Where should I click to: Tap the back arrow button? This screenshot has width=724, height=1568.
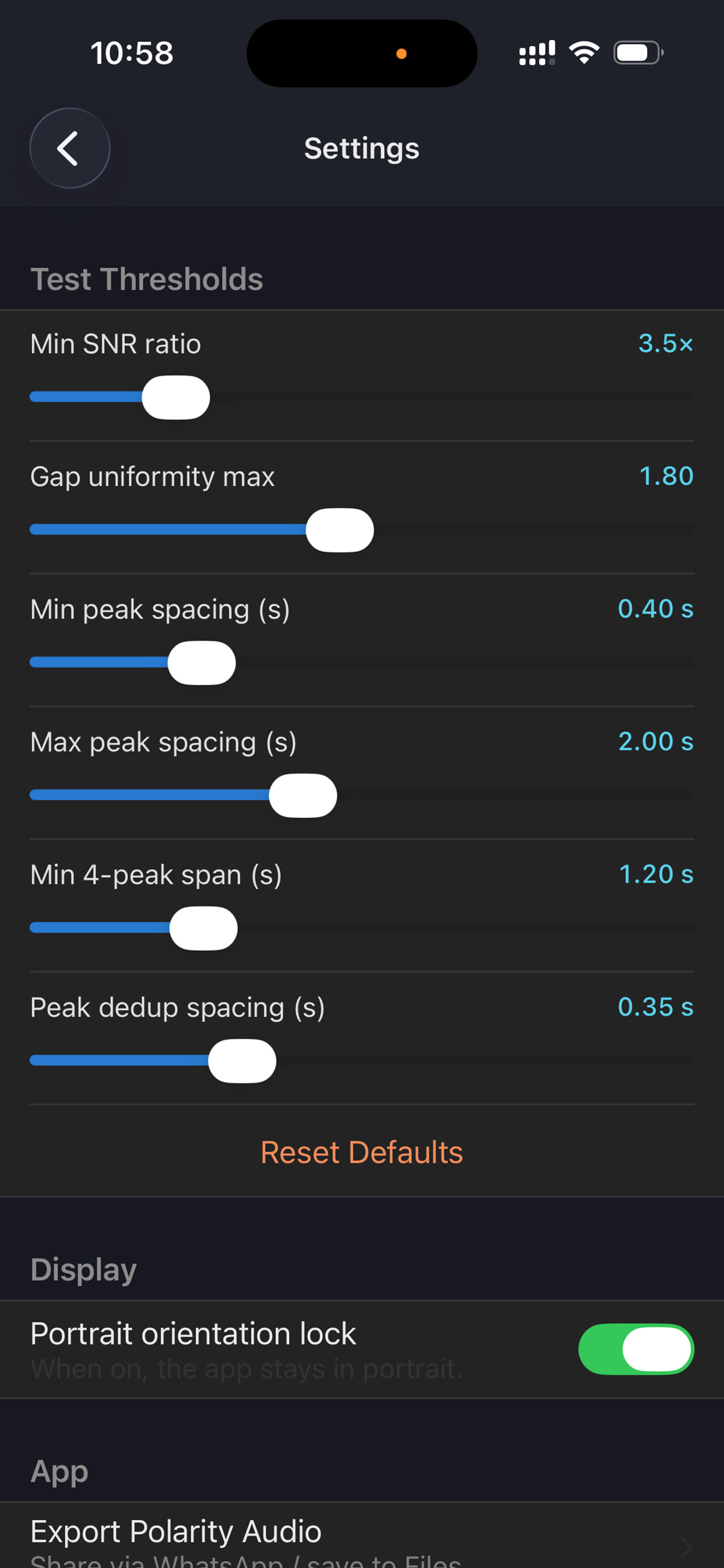[70, 148]
